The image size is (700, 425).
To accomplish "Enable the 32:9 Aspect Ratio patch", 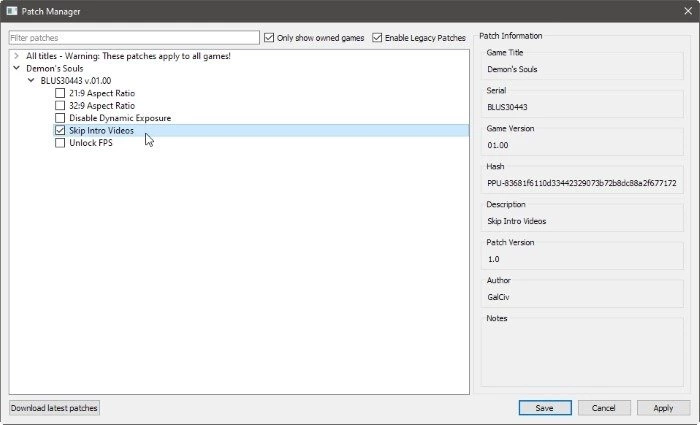I will pyautogui.click(x=60, y=105).
